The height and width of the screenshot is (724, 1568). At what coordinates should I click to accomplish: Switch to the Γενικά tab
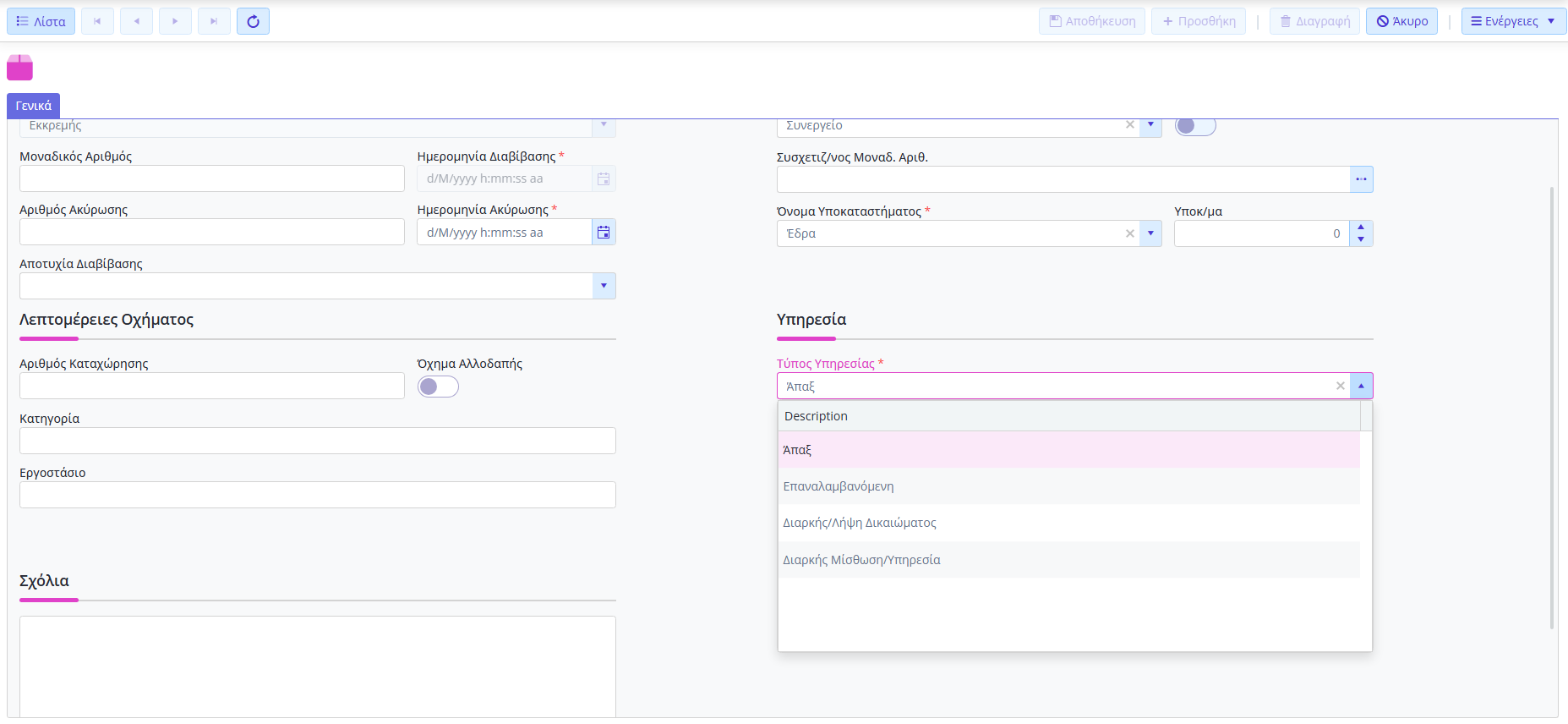[34, 106]
